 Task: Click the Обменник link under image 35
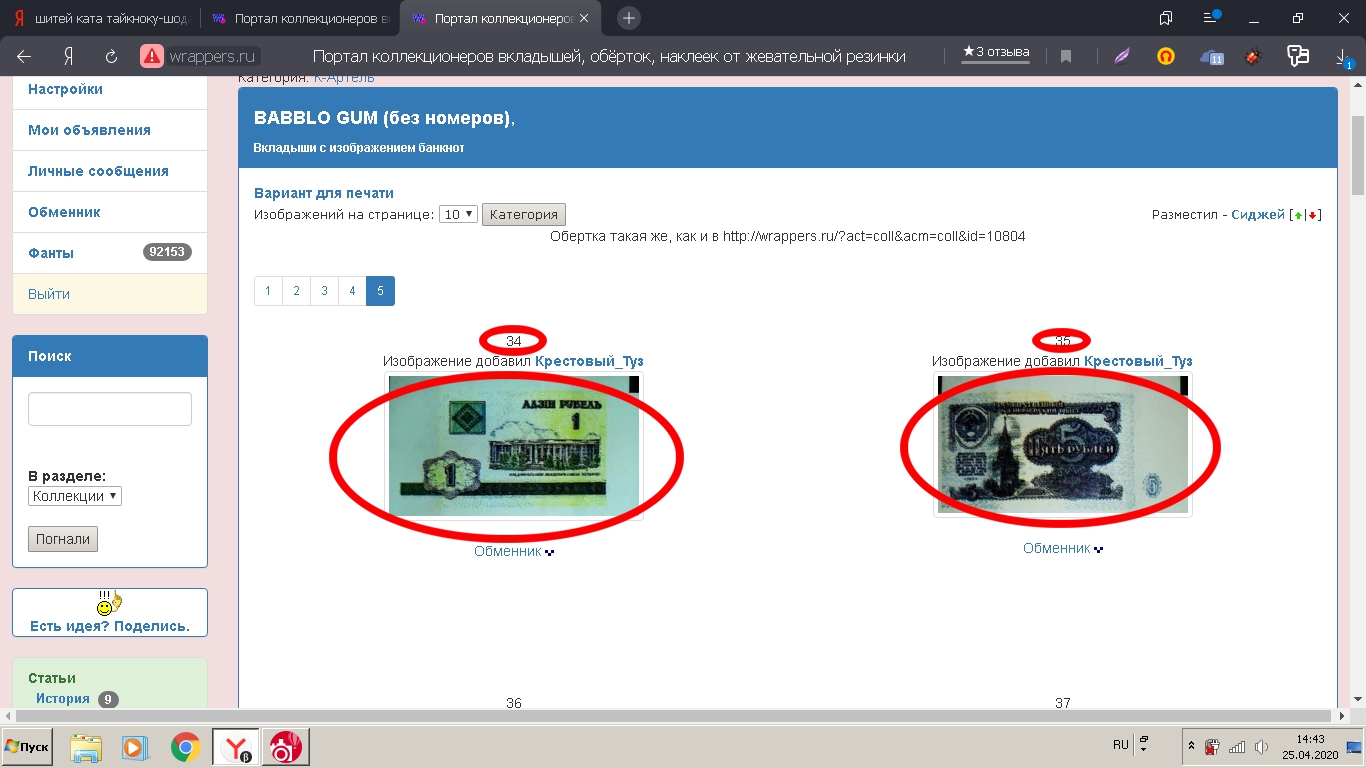tap(1056, 548)
